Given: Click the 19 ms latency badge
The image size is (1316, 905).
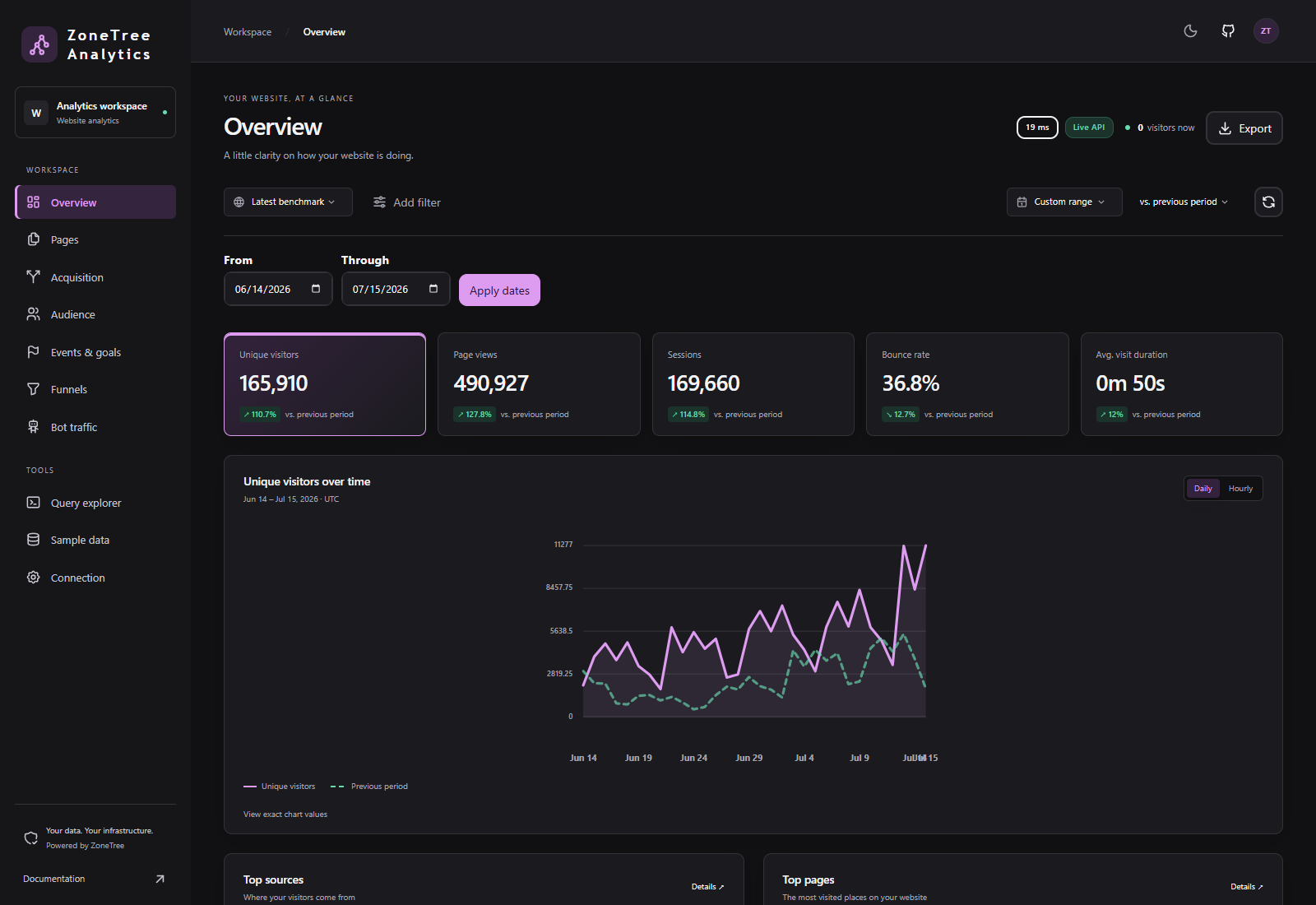Looking at the screenshot, I should click(1037, 128).
